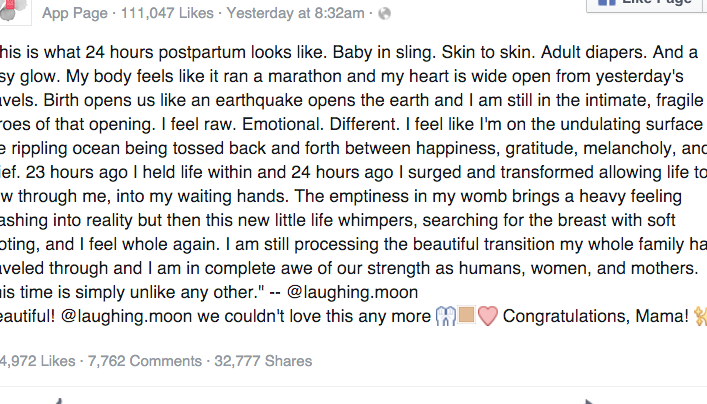The width and height of the screenshot is (707, 404).
Task: Click the Congratulations, Mama! text
Action: click(x=595, y=317)
